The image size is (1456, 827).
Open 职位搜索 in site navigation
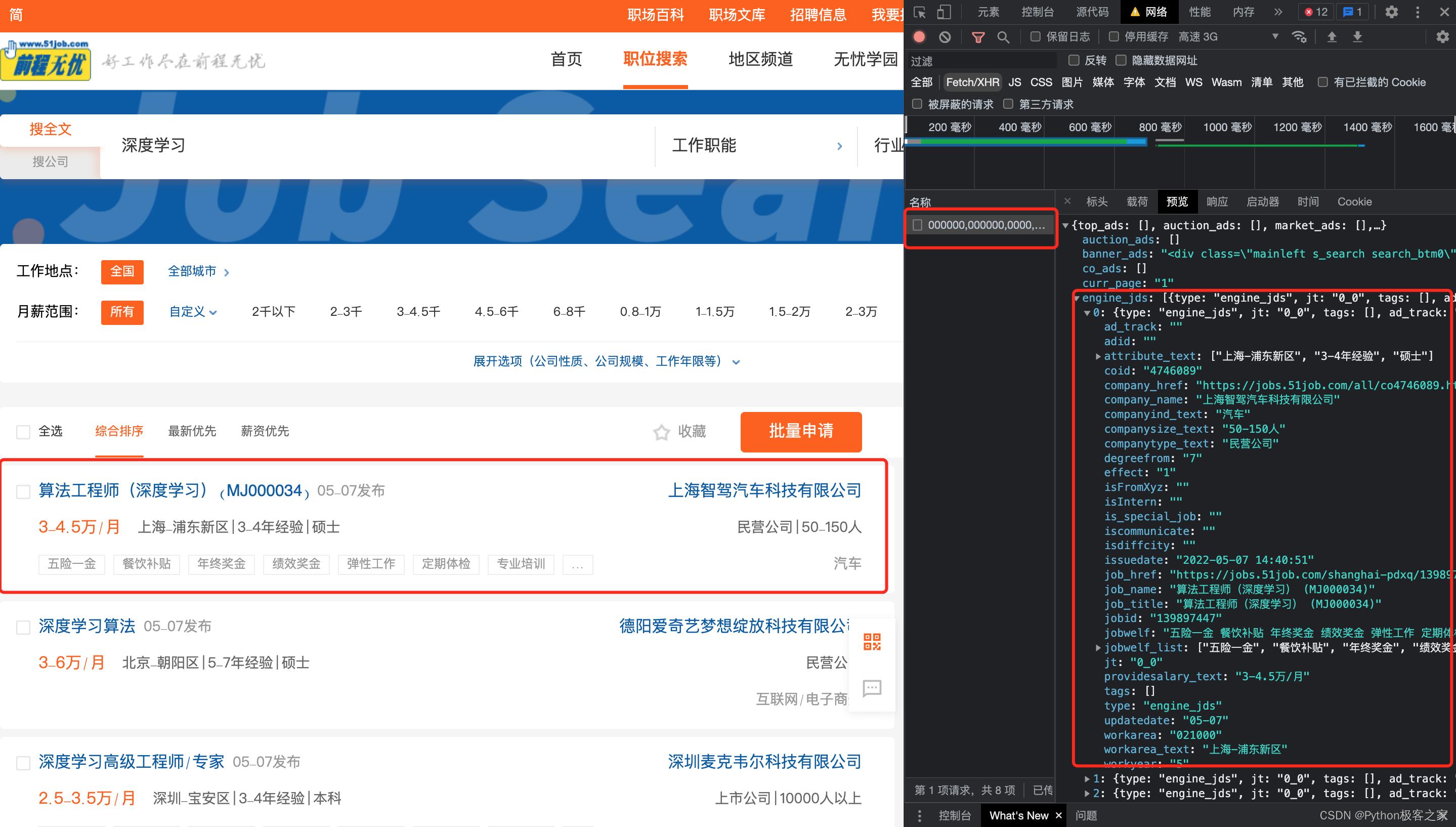tap(655, 59)
